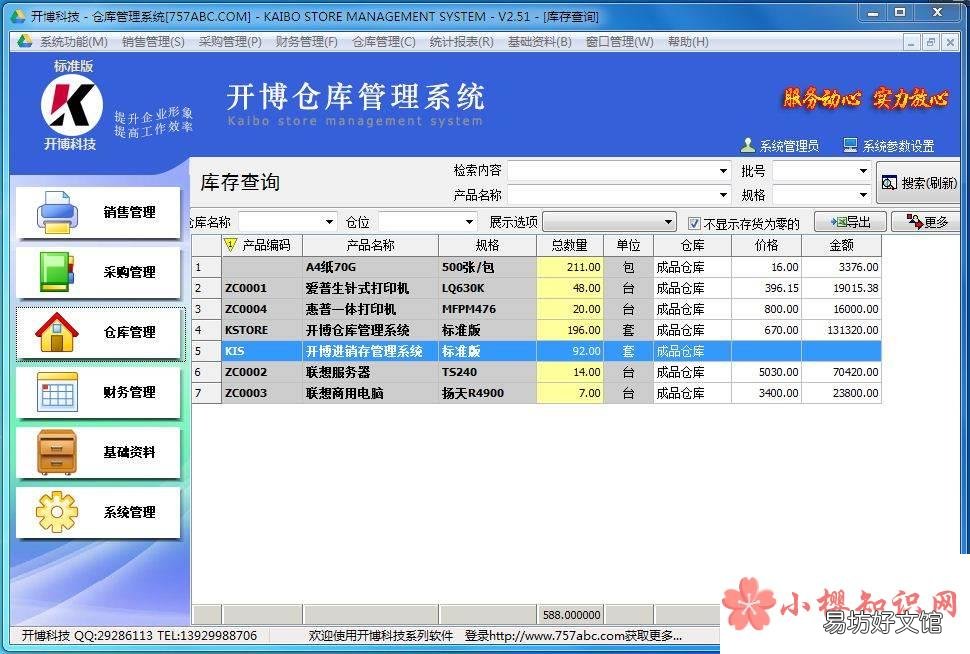Click the system parameter settings monitor icon

click(x=851, y=145)
